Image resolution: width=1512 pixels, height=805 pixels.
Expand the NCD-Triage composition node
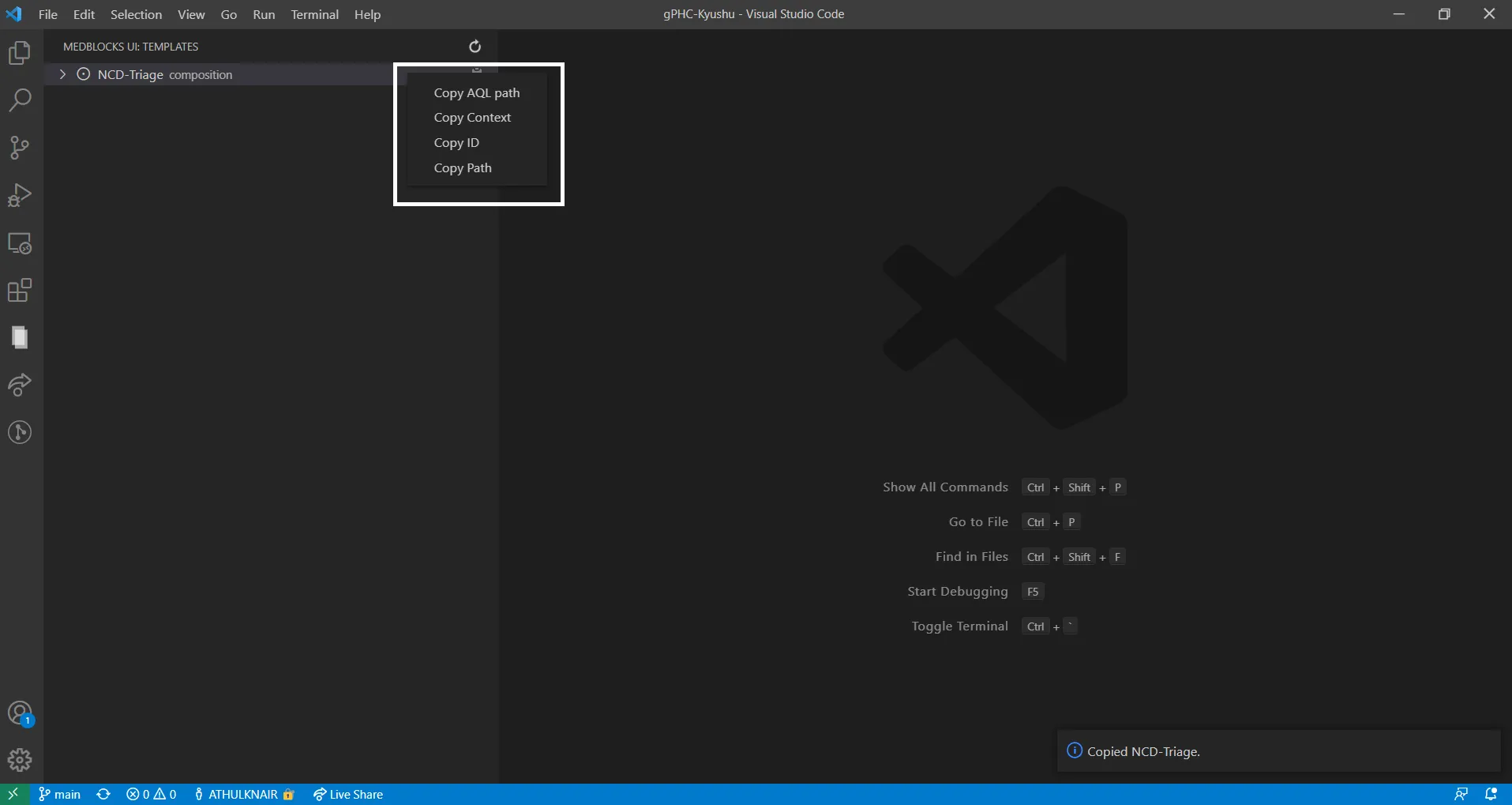click(62, 74)
